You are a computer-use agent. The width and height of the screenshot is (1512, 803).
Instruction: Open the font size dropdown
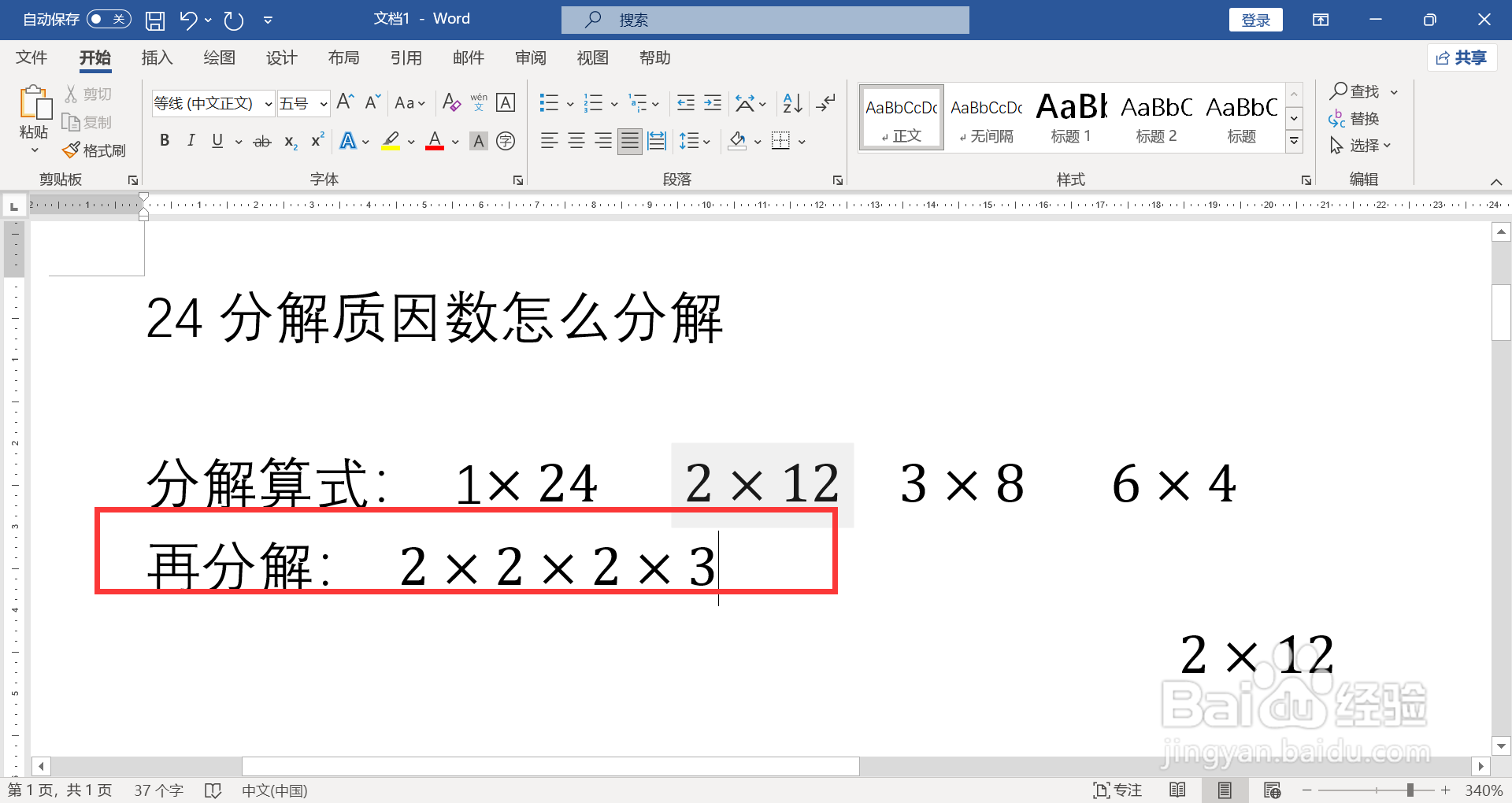pyautogui.click(x=323, y=103)
